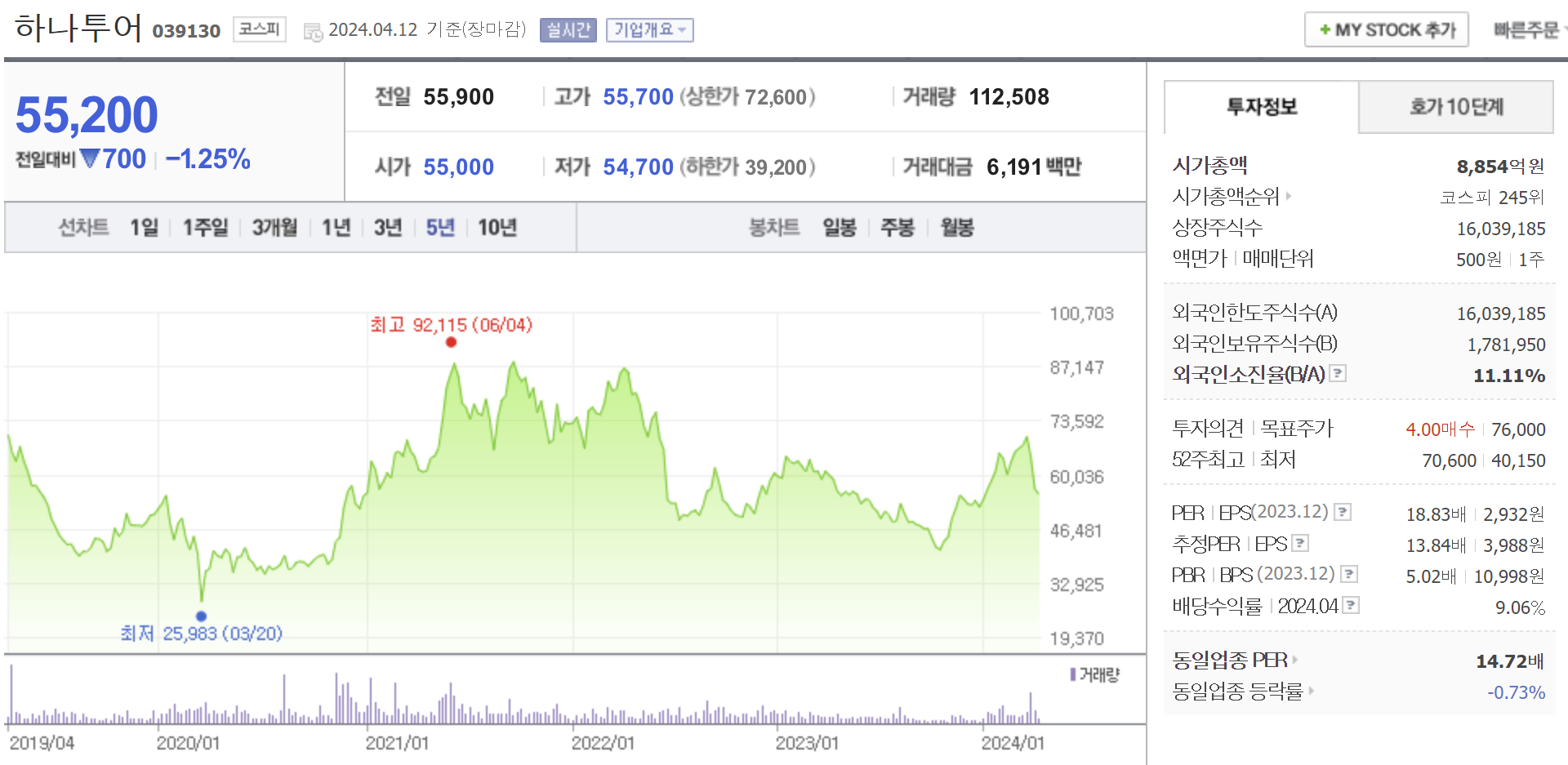Click the 투자의견 label
1568x765 pixels.
1207,428
